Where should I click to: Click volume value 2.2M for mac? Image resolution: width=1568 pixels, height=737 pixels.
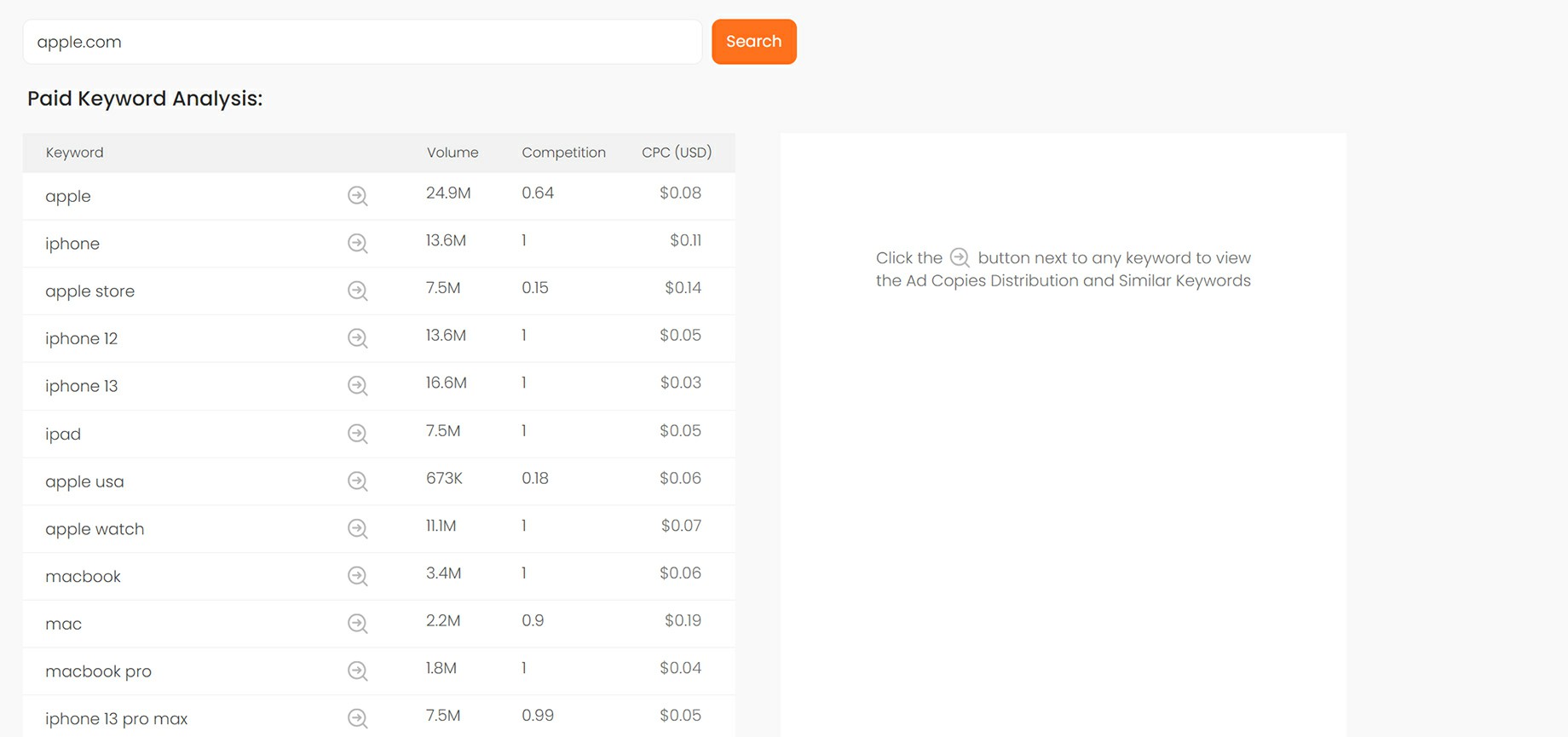(443, 621)
